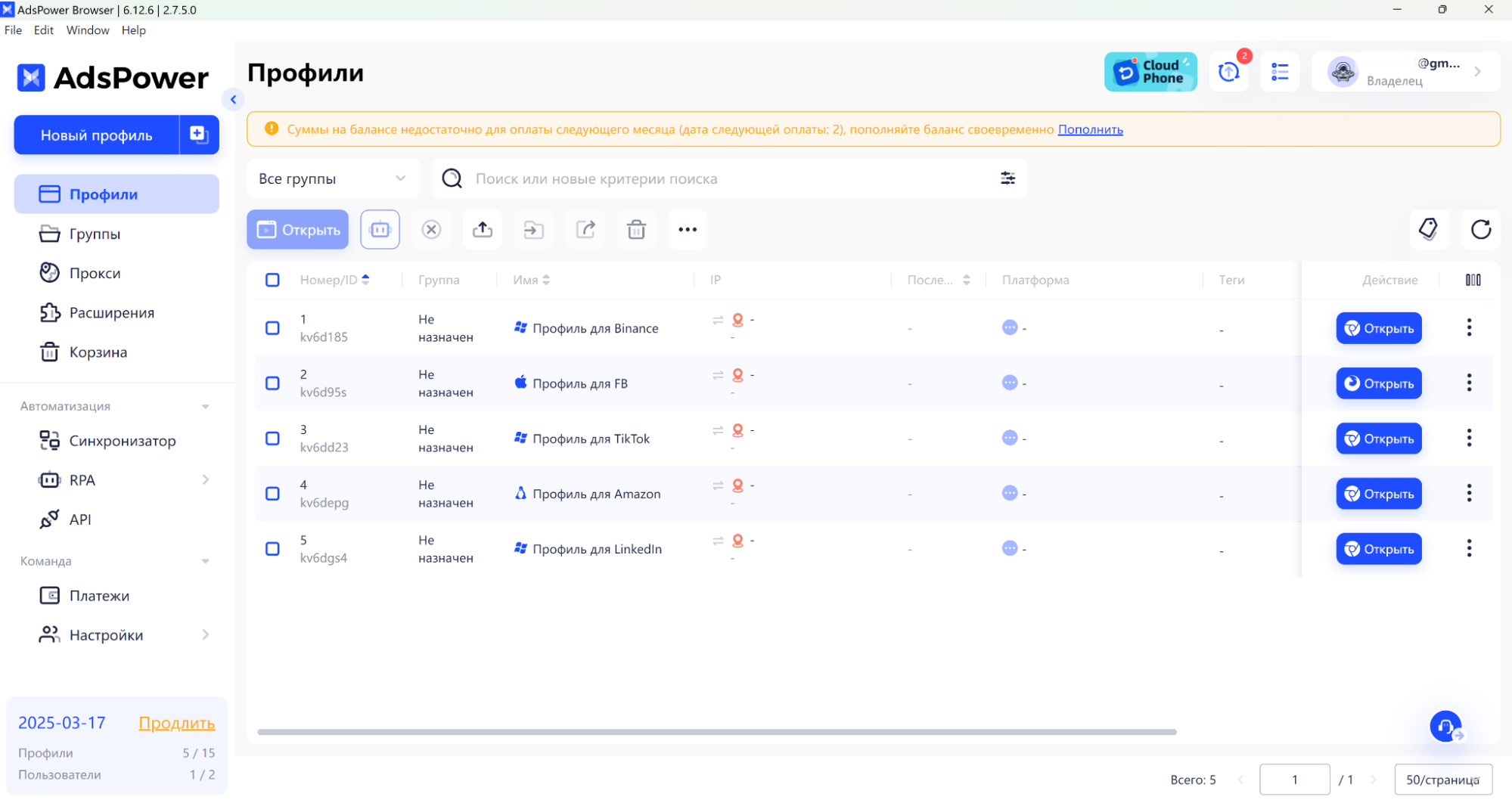Open the File menu
The width and height of the screenshot is (1512, 800).
(x=13, y=30)
